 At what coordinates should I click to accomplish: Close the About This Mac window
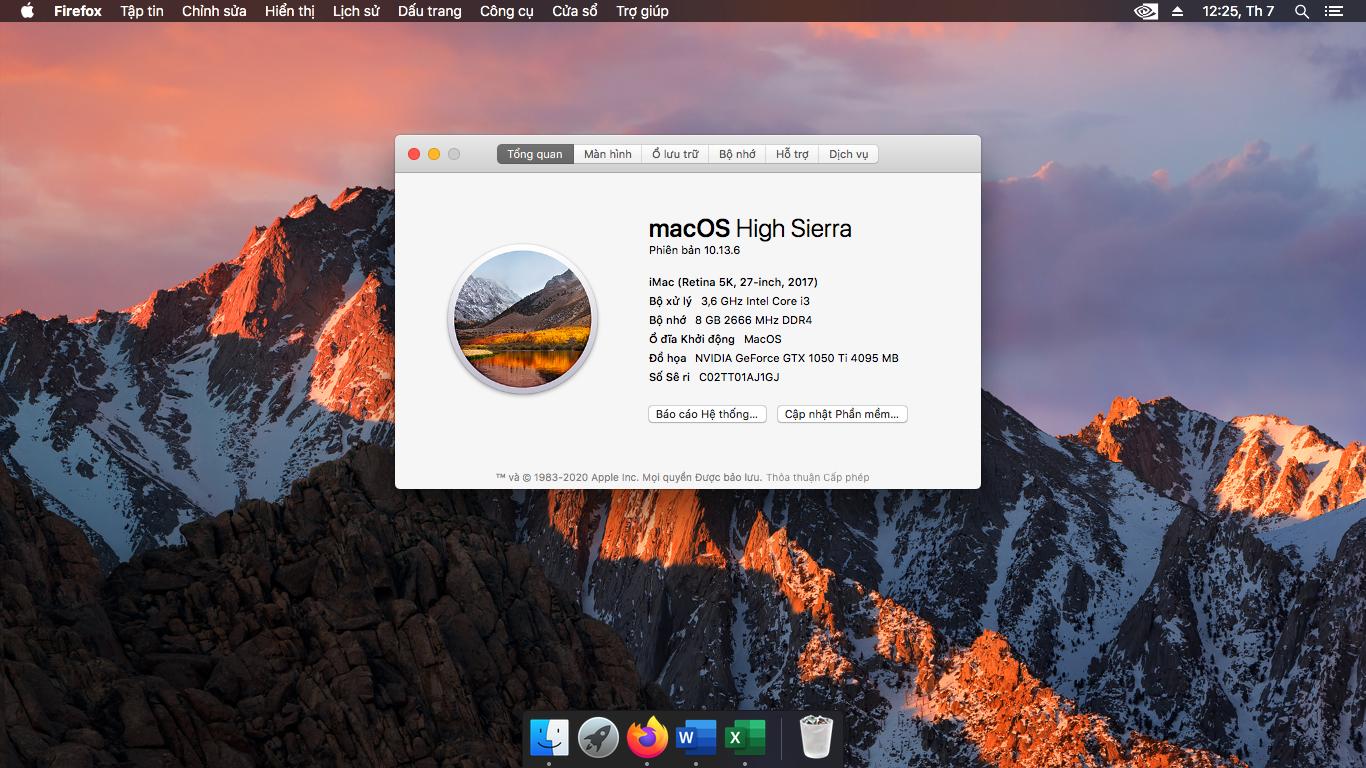(x=414, y=154)
